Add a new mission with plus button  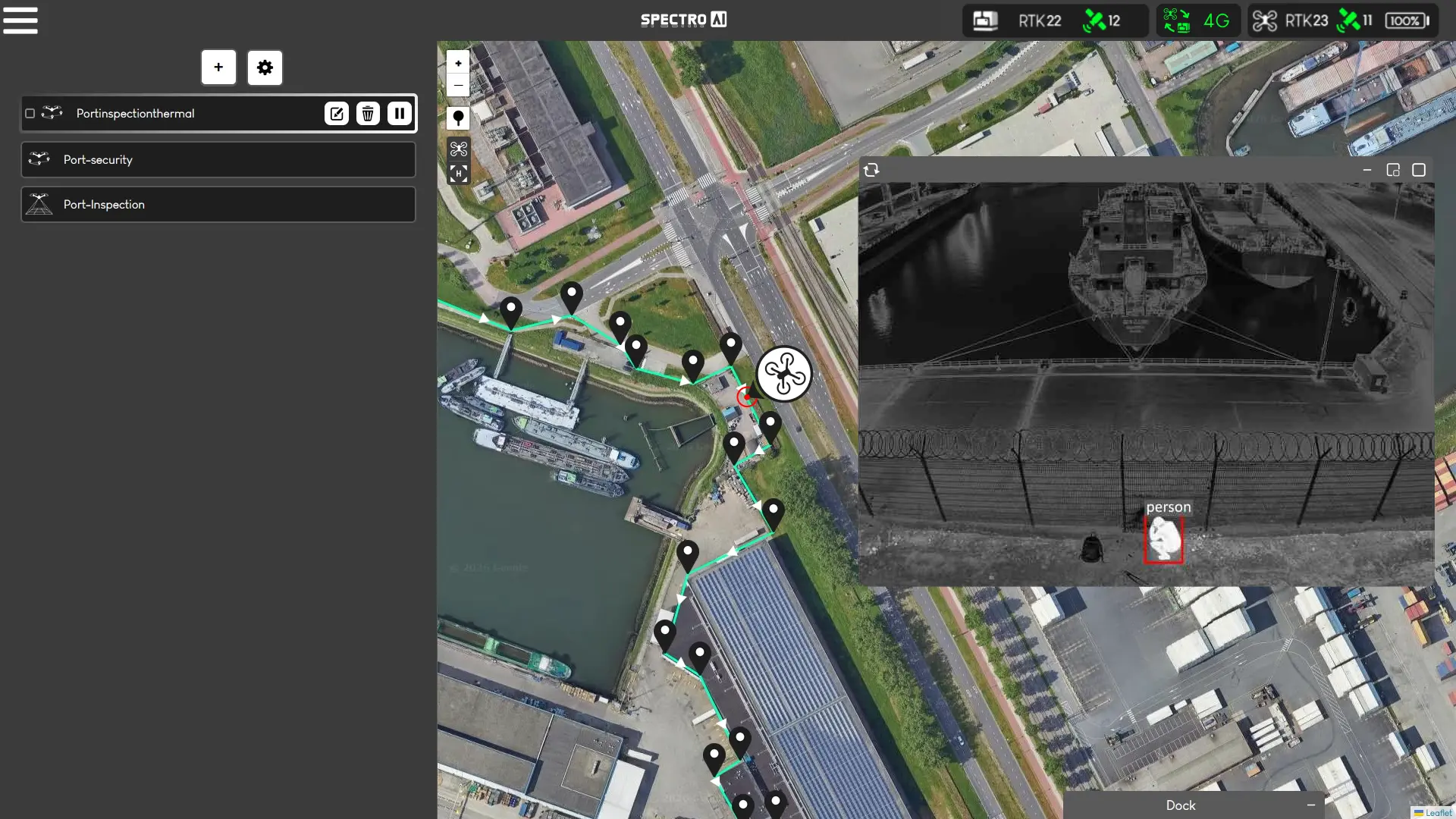point(218,67)
